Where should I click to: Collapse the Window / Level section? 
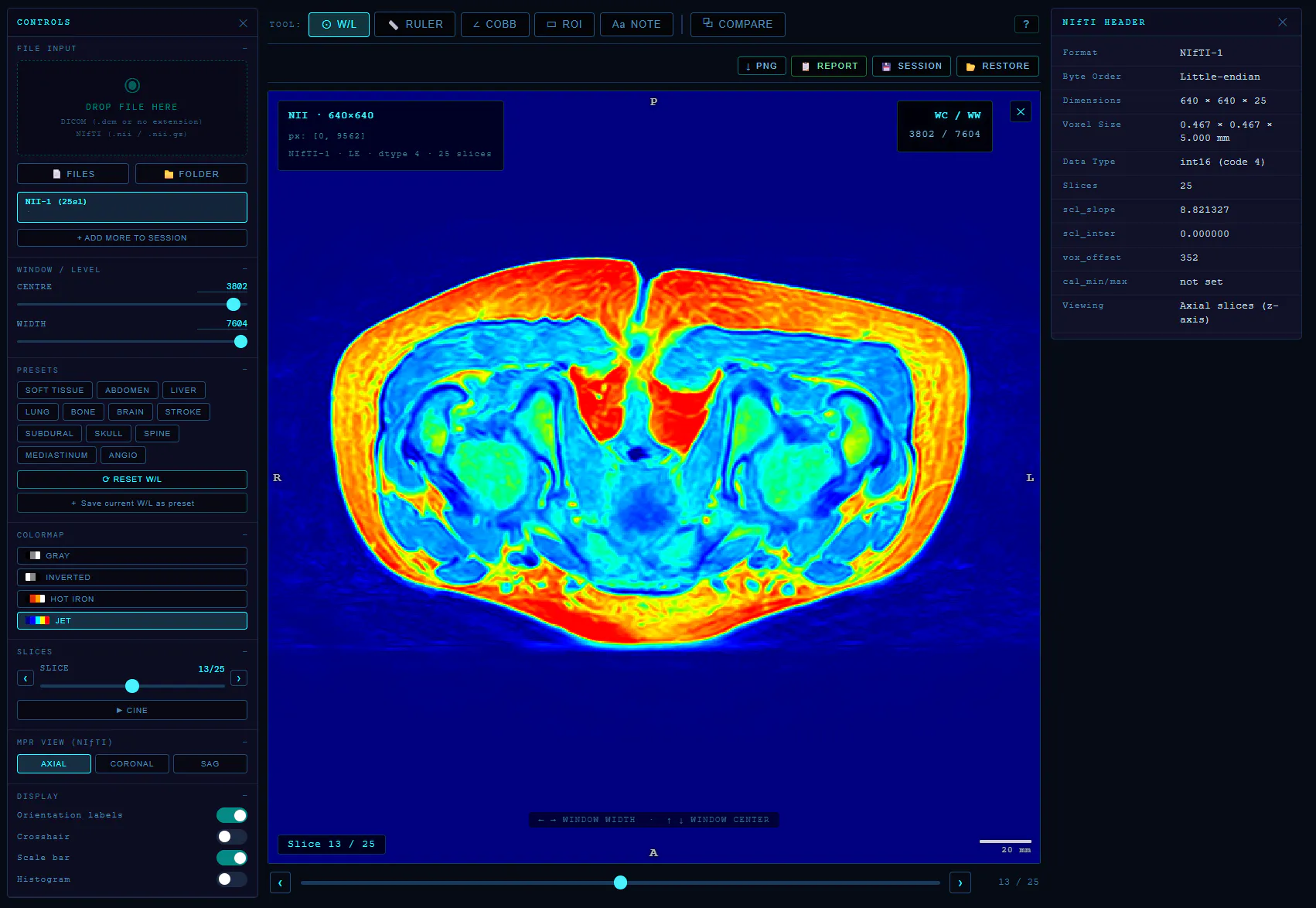click(x=244, y=270)
